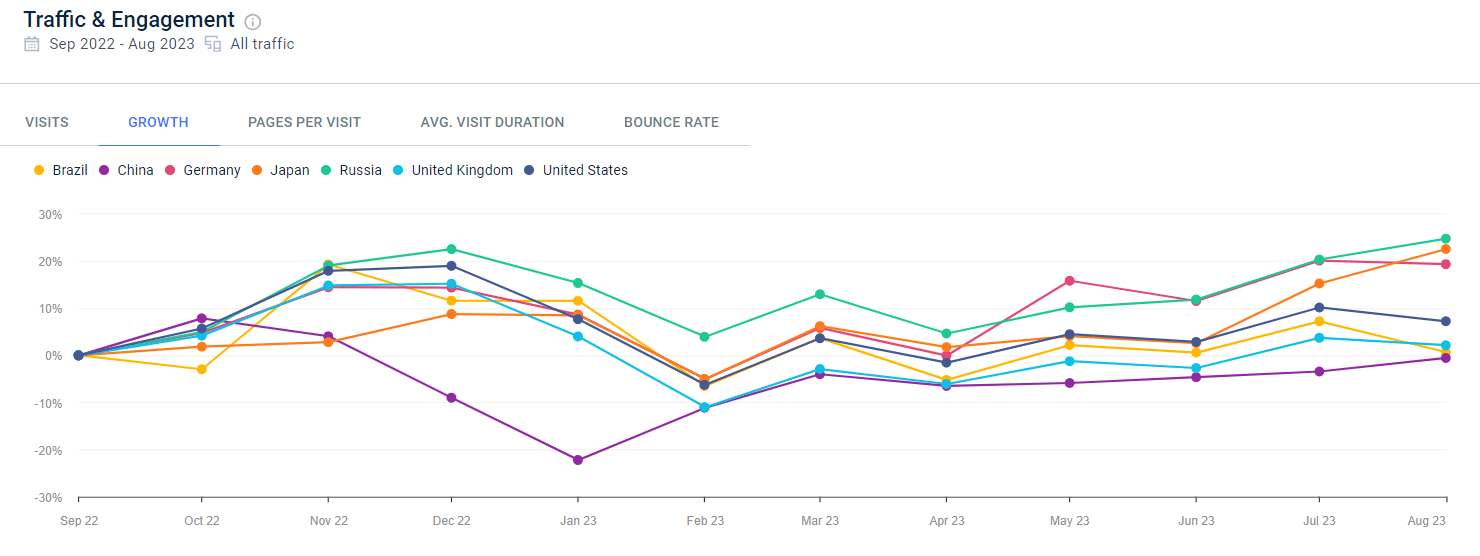Toggle China series in legend
Viewport: 1480px width, 556px height.
[126, 170]
